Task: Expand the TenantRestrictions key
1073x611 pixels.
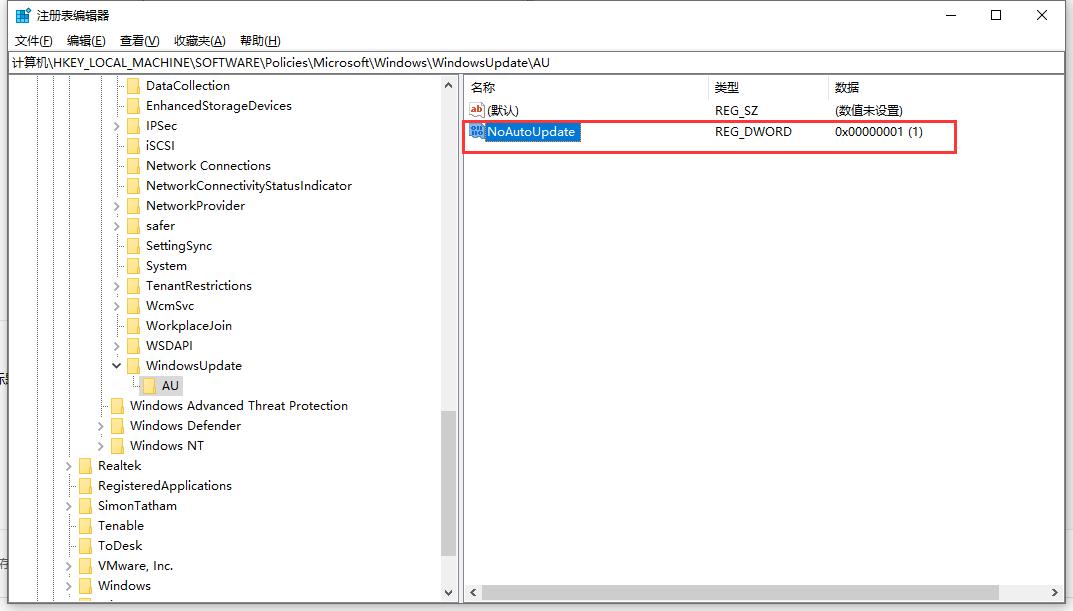Action: pos(116,286)
